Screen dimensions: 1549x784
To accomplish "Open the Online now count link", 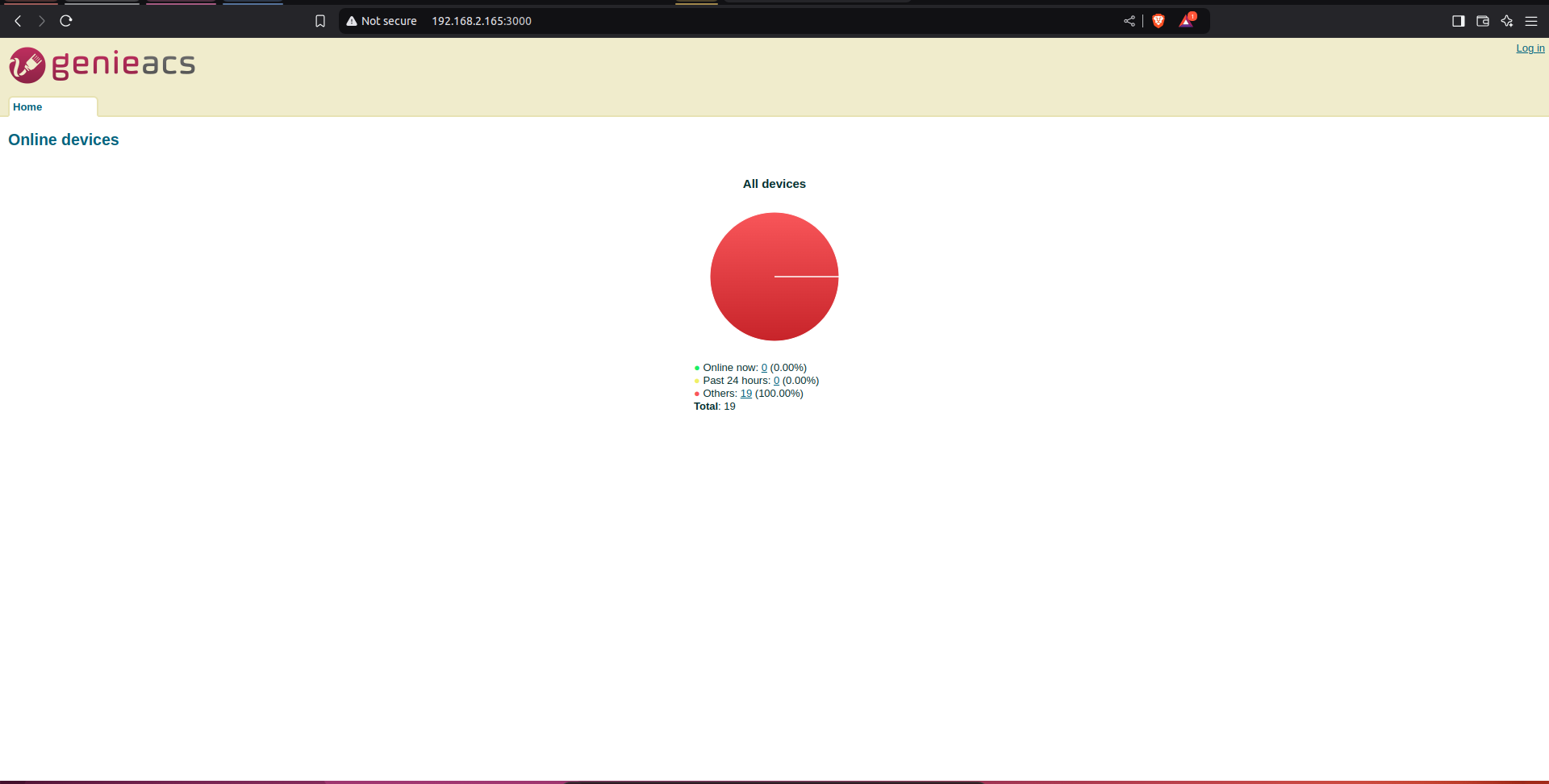I will pyautogui.click(x=764, y=368).
